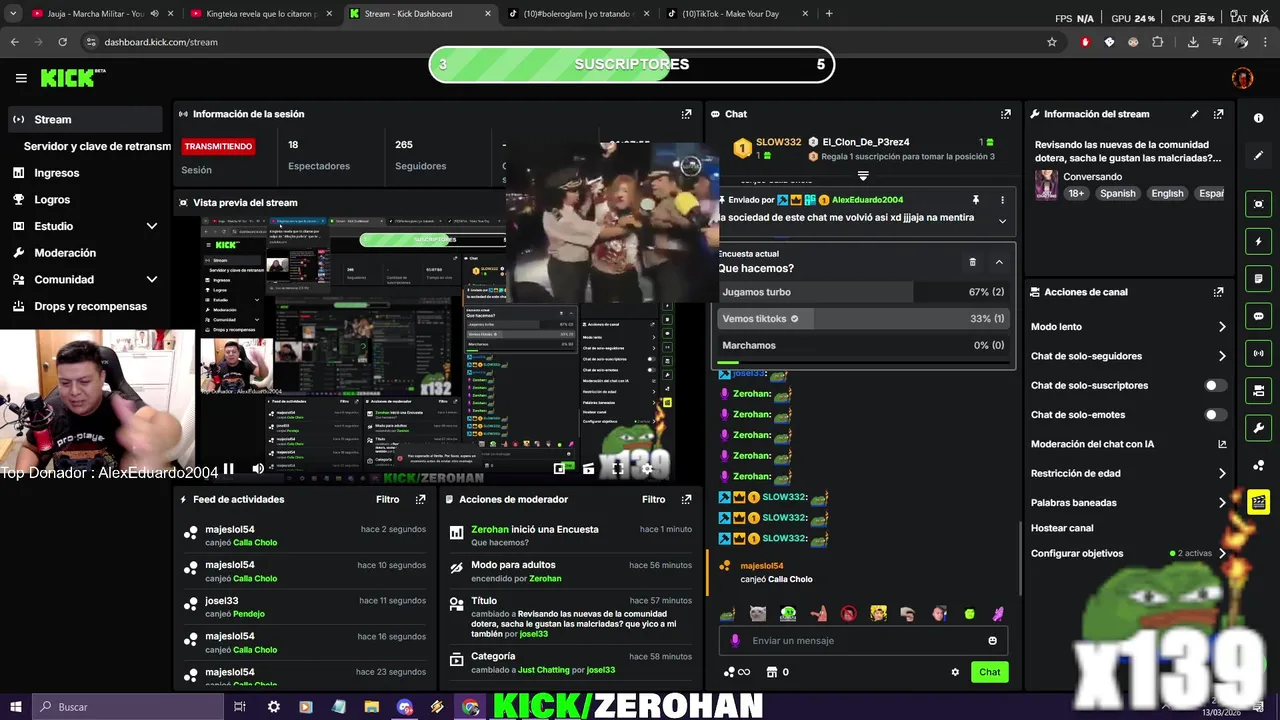Click Hostear canal action
Screen dimensions: 1280x720
click(x=1062, y=528)
